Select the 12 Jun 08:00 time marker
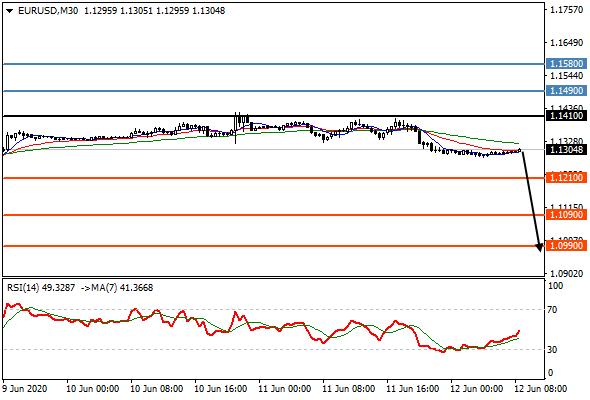590x400 pixels. tap(541, 388)
